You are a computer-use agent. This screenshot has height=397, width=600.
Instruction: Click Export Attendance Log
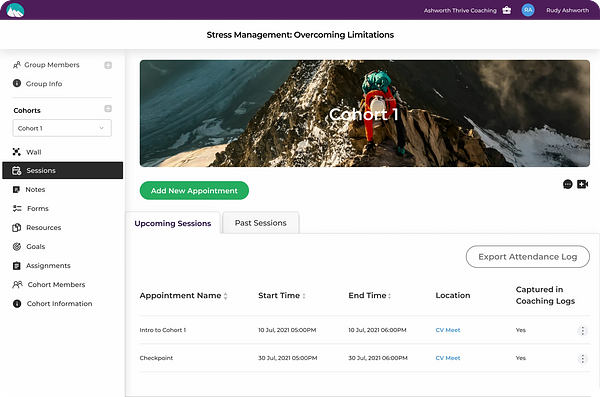pos(528,256)
